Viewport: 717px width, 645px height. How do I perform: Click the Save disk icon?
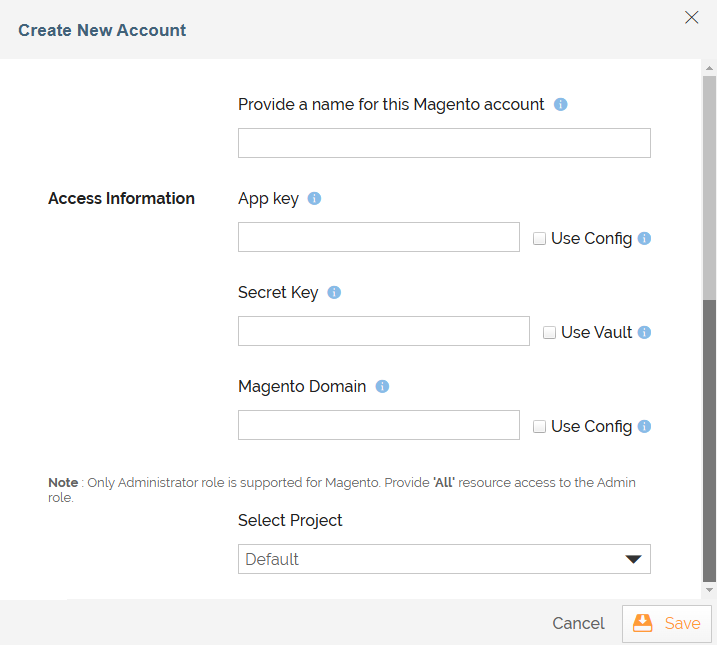(642, 623)
